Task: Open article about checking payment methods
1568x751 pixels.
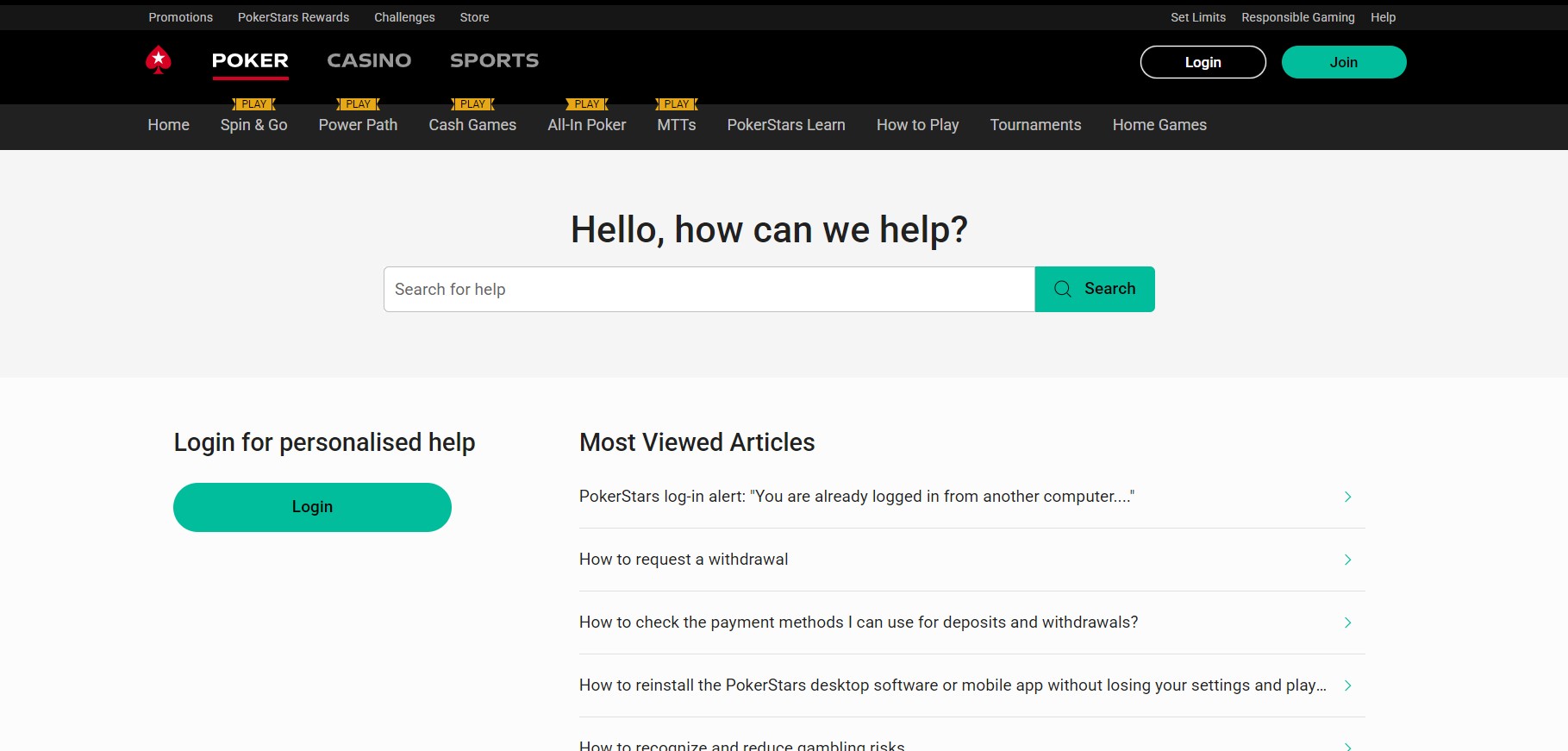Action: click(859, 623)
